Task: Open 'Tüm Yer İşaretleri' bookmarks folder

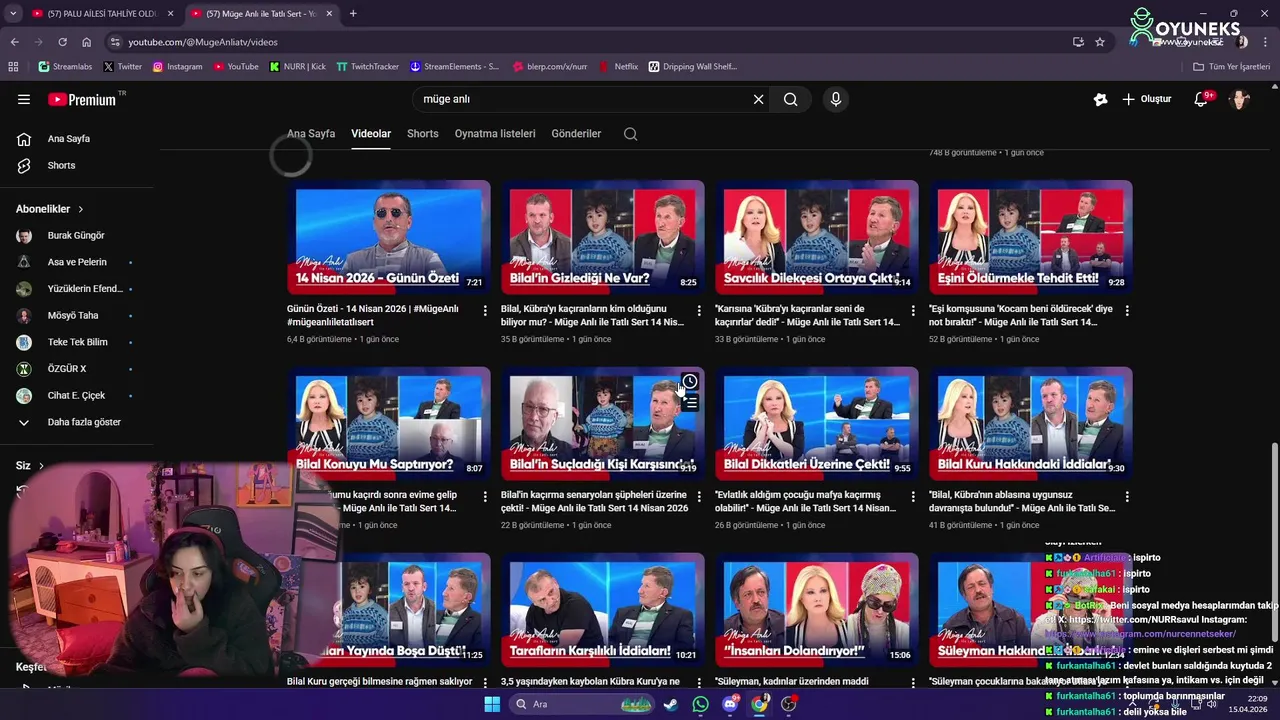Action: [x=1232, y=67]
